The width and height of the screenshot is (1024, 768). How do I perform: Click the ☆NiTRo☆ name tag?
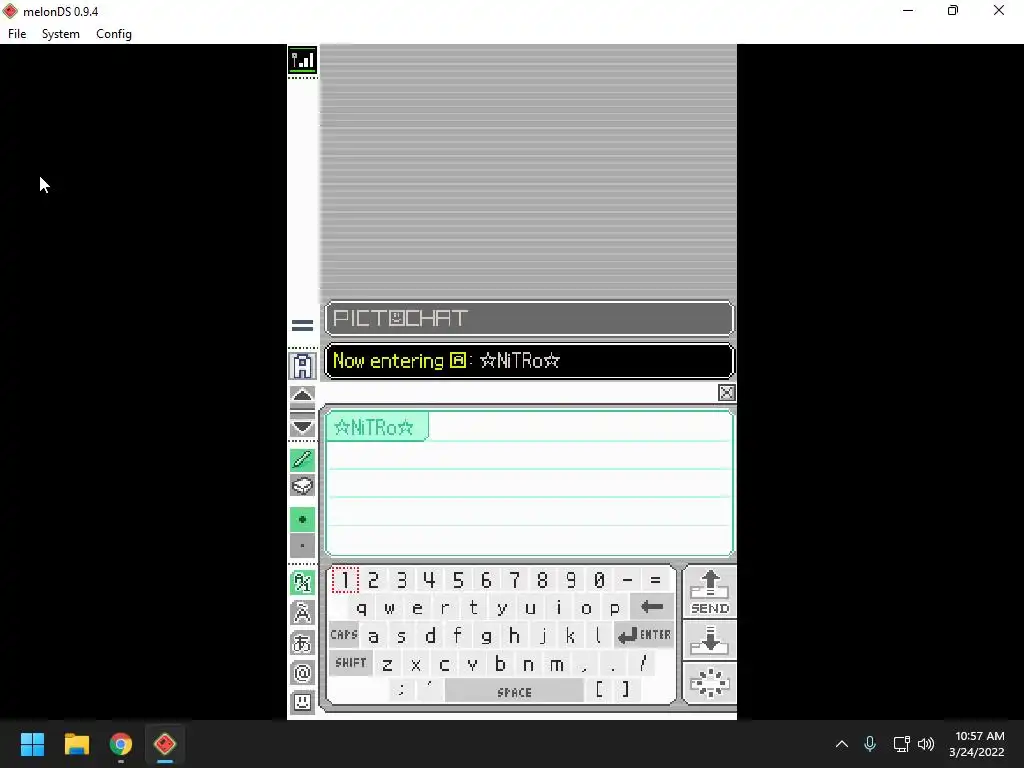(x=376, y=427)
